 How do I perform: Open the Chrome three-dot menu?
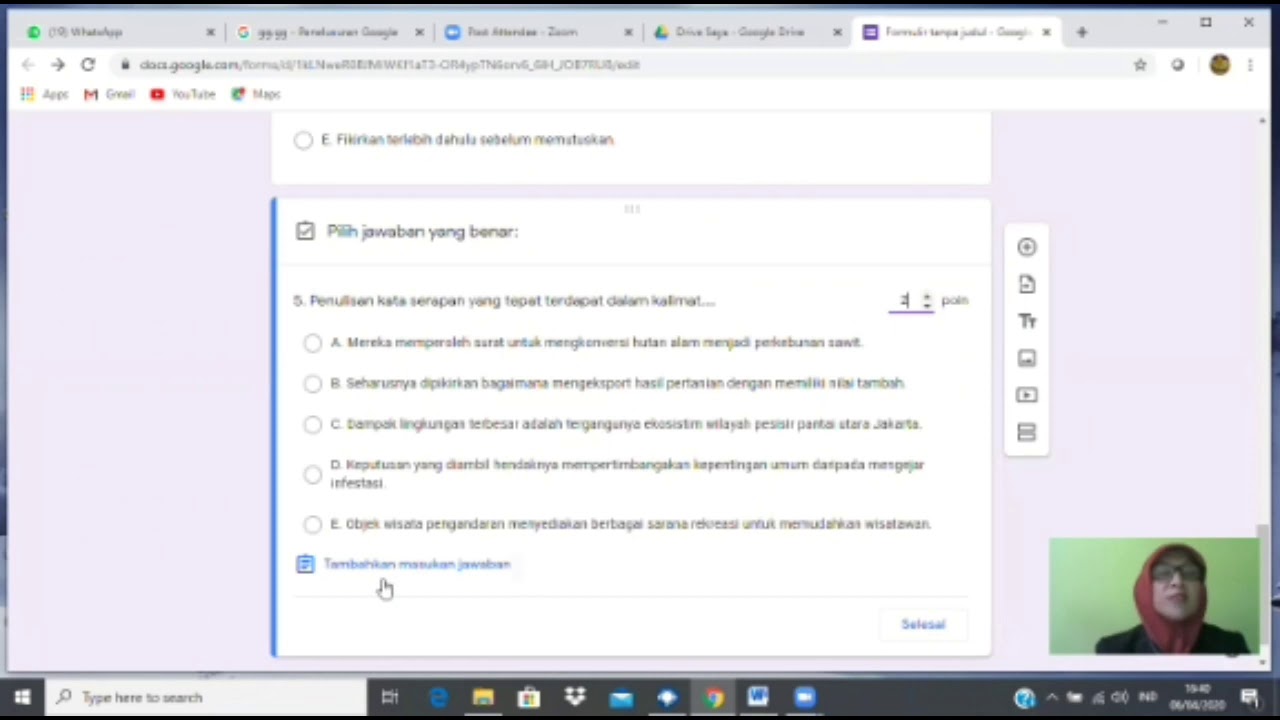(1250, 64)
